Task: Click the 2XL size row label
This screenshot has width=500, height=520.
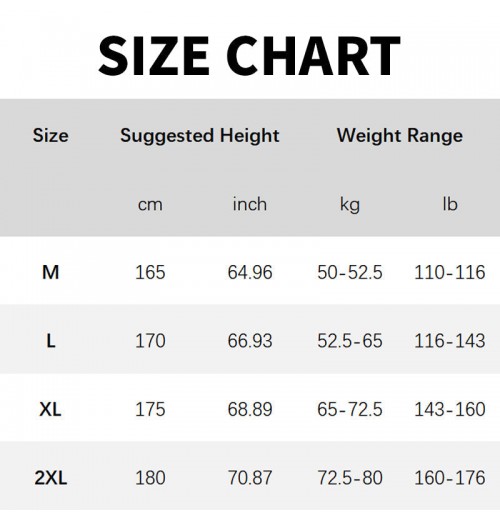Action: tap(51, 478)
